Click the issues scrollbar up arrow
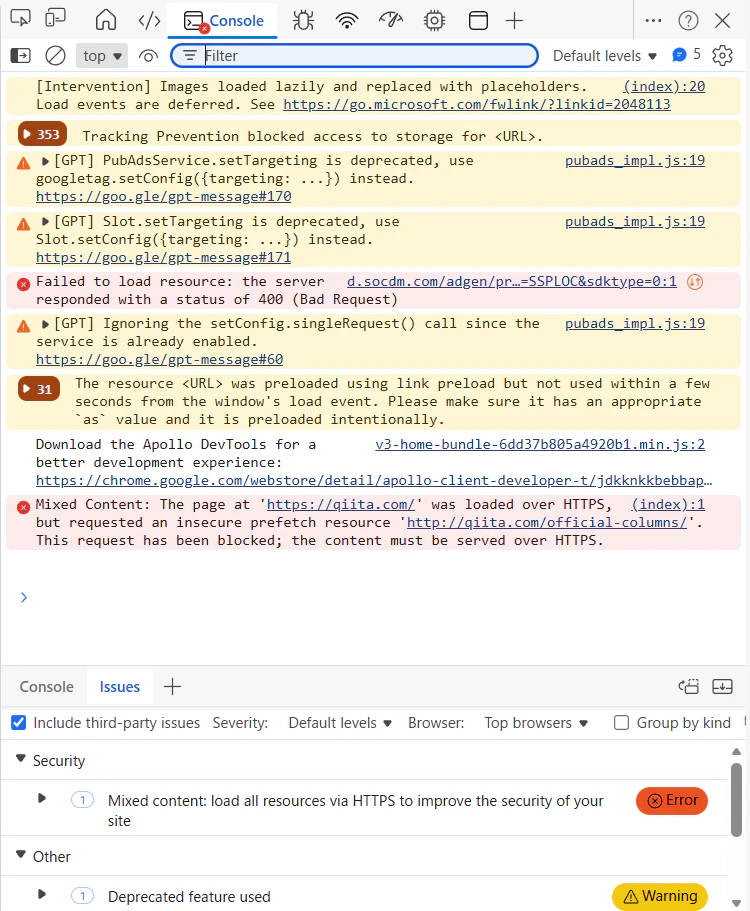Screen dimensions: 750x911 [x=736, y=751]
